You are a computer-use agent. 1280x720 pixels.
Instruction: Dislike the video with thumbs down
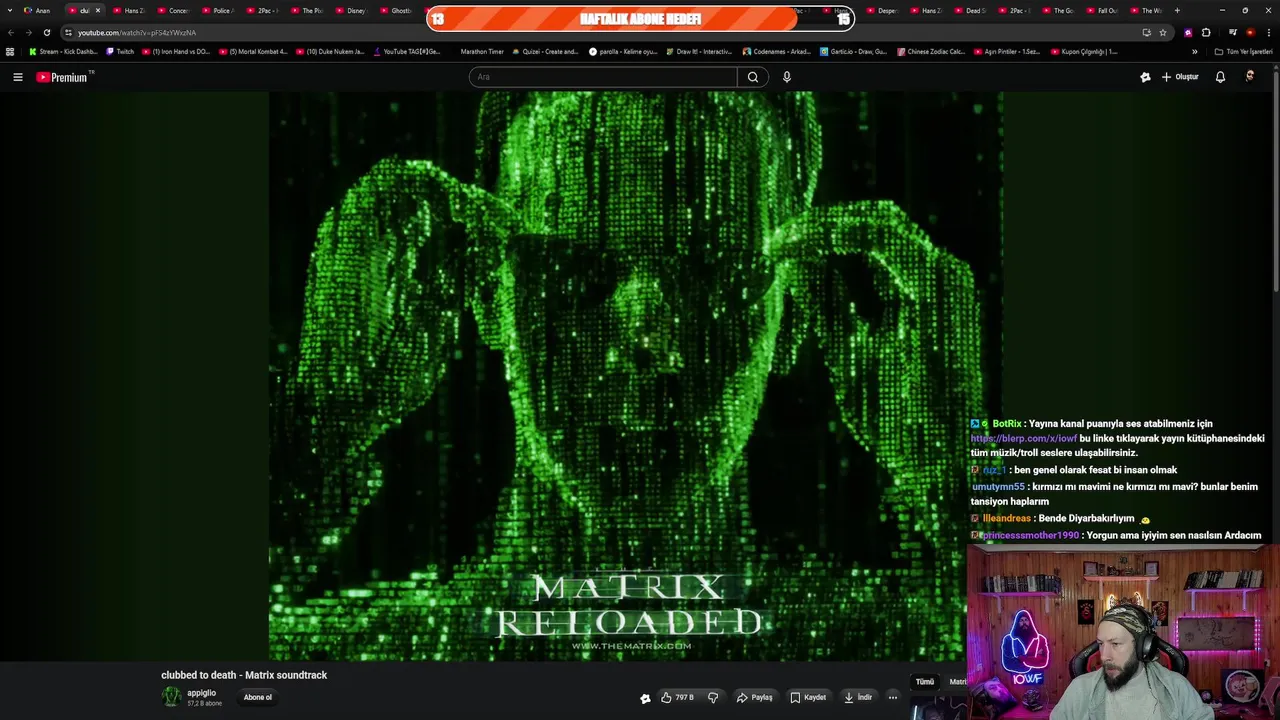(713, 697)
